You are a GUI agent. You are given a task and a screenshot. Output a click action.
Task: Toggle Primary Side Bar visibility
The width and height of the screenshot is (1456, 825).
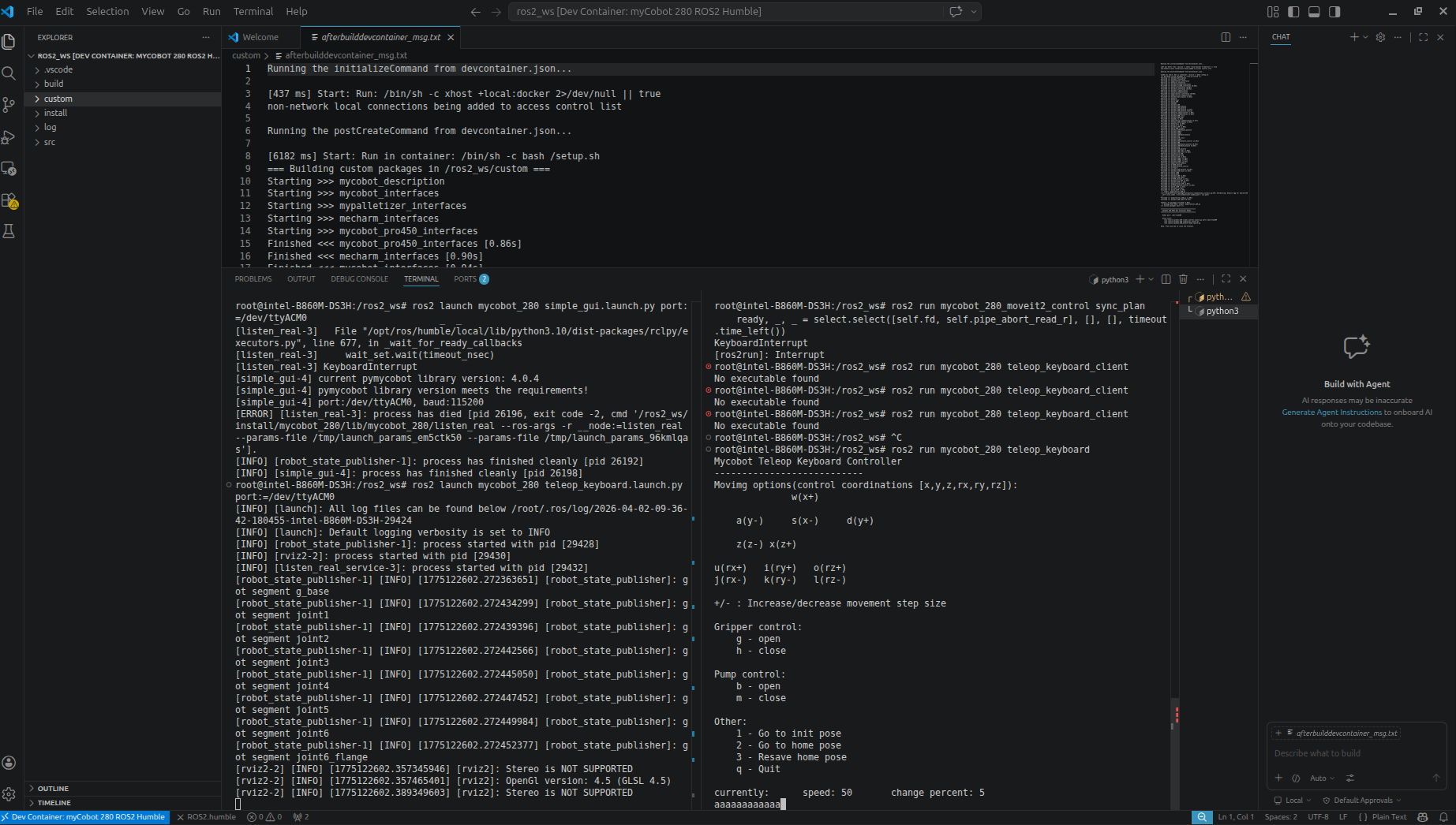(x=1293, y=12)
